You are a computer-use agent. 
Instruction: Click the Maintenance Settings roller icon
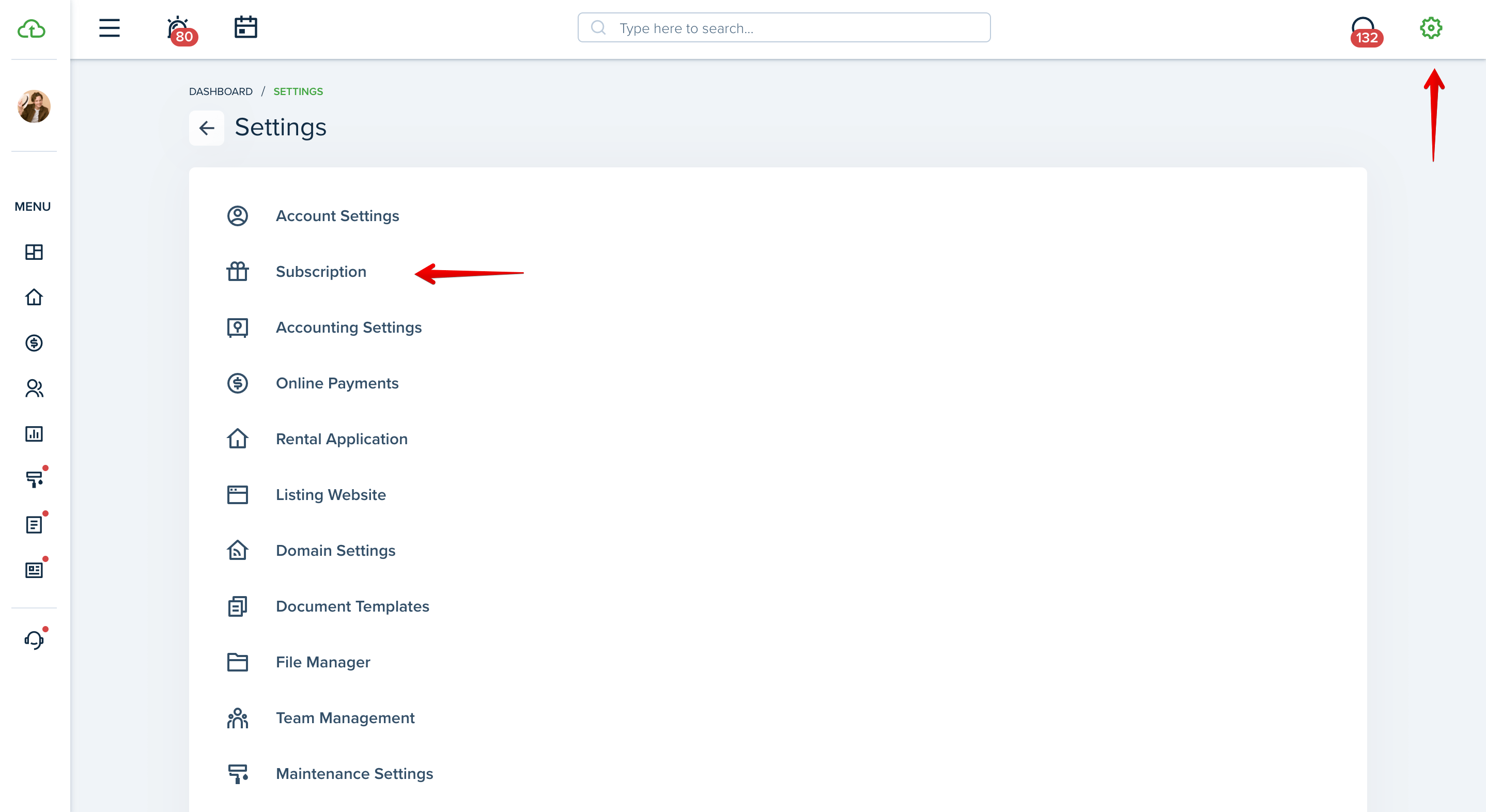tap(238, 774)
